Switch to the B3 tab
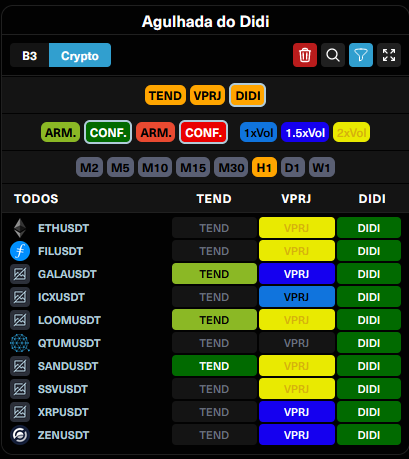The height and width of the screenshot is (459, 409). click(x=29, y=55)
